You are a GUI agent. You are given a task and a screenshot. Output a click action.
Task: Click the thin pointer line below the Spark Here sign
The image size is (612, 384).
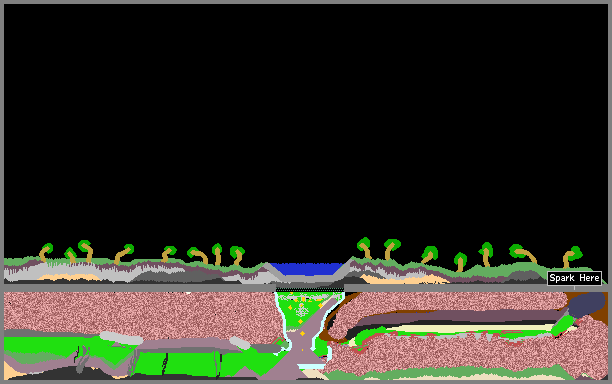coord(574,288)
